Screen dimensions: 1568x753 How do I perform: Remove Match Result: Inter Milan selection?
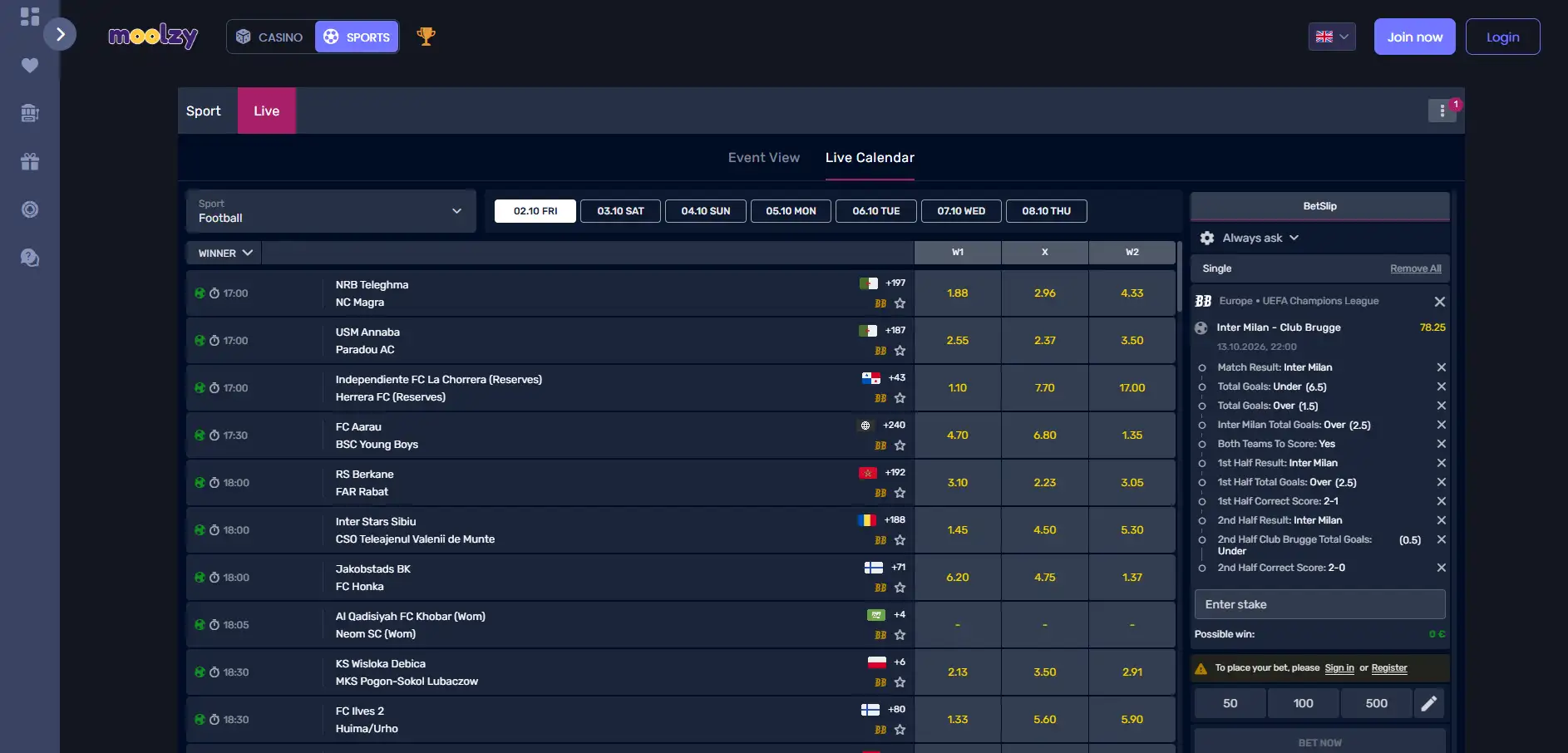(x=1442, y=367)
